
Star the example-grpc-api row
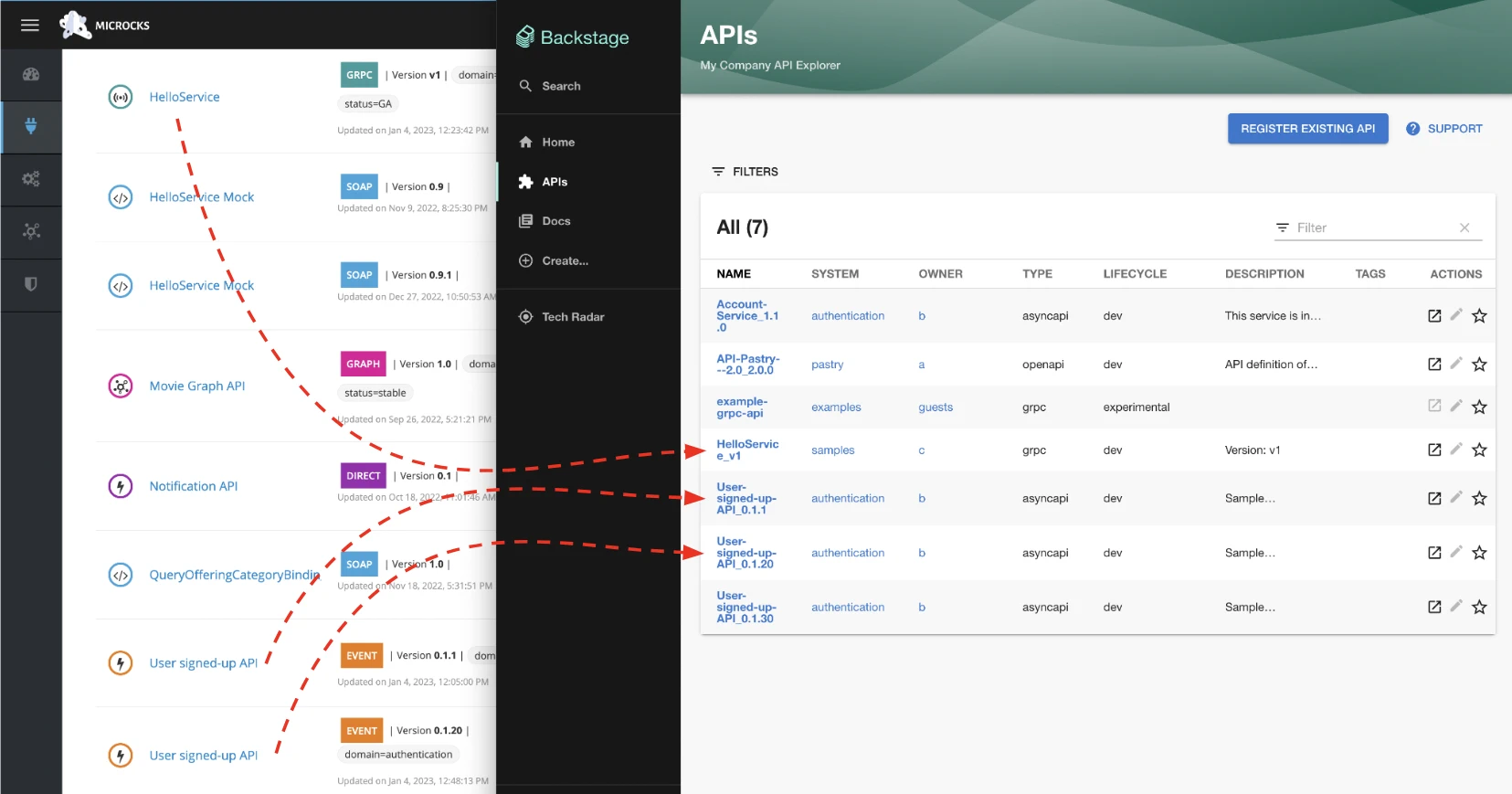pos(1479,408)
